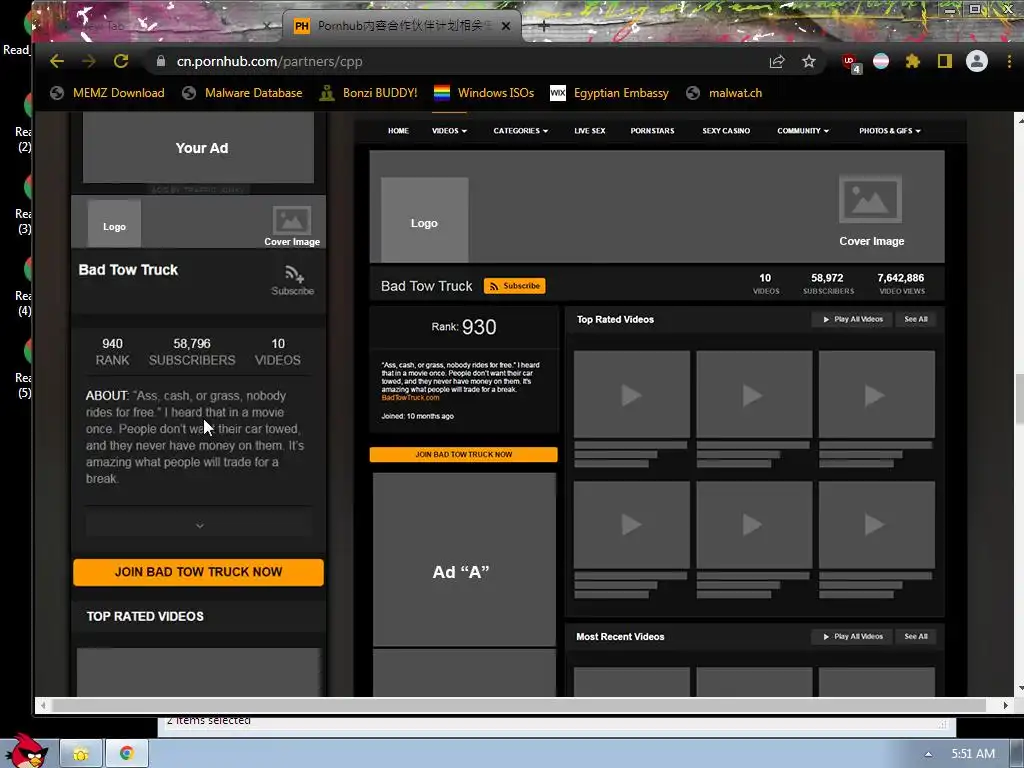Click the 58,796 SUBSCRIBERS mobile stat

coord(192,351)
